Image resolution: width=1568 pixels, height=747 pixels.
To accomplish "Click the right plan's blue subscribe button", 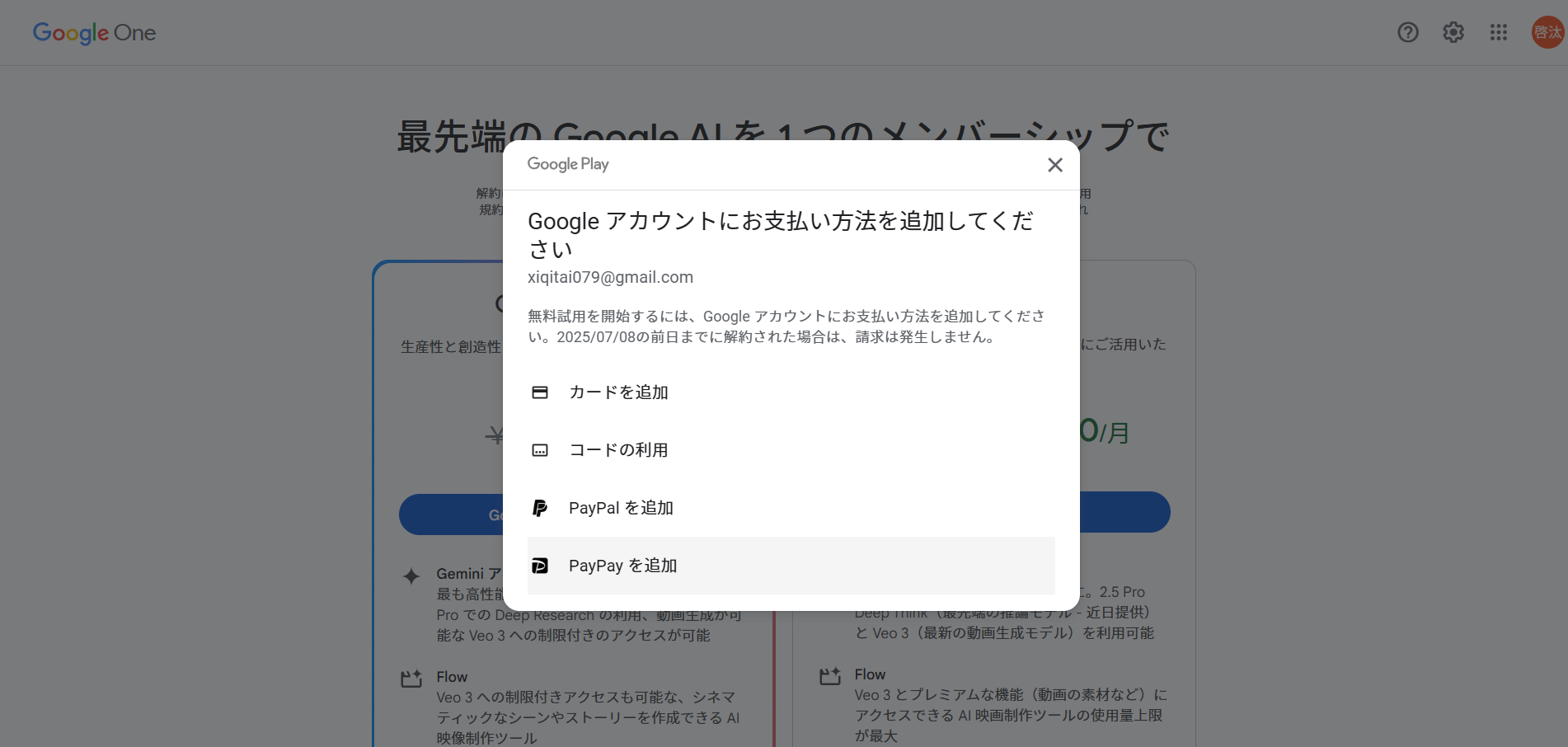I will (1124, 512).
